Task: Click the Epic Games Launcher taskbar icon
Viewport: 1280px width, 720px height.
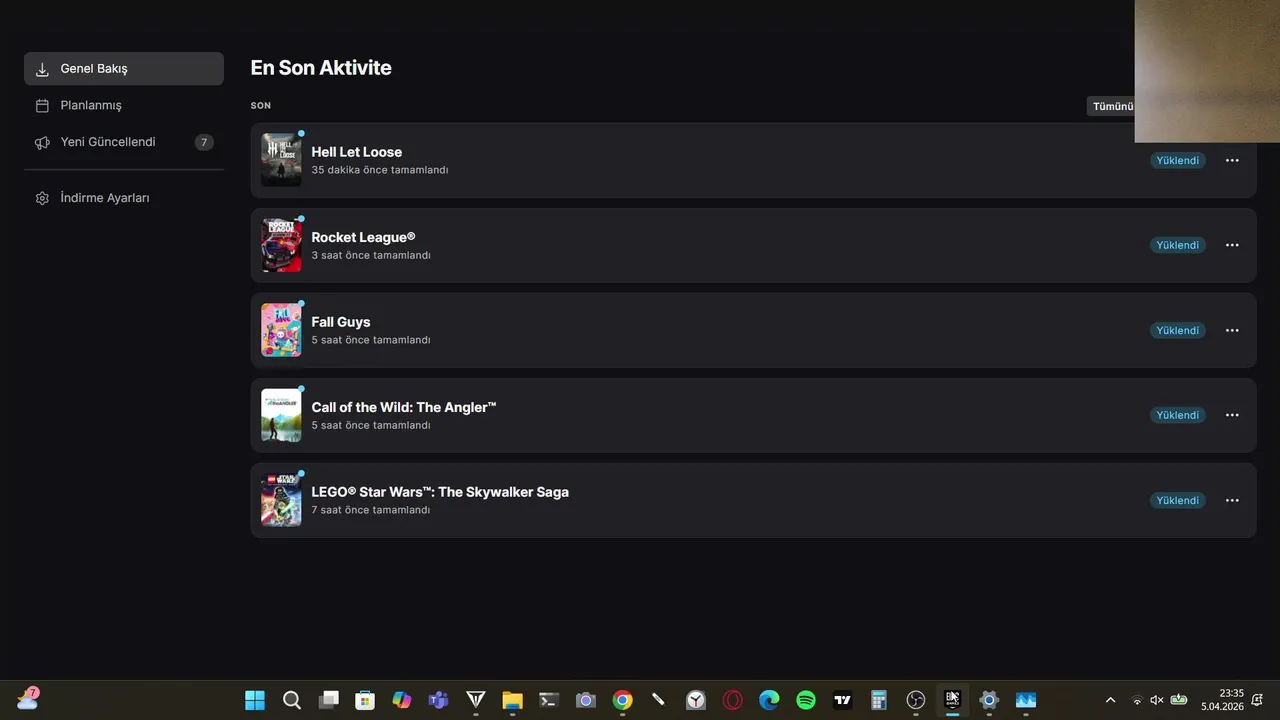Action: tap(953, 700)
